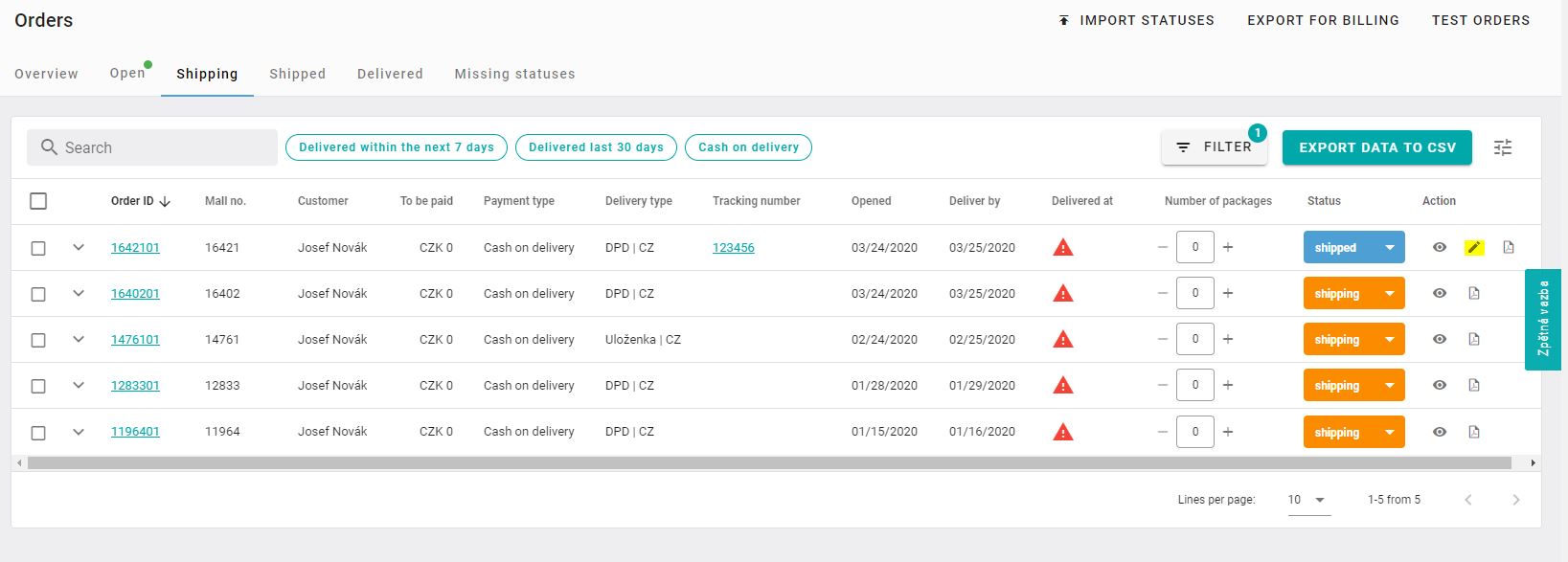Tick the select-all checkbox in table header
The width and height of the screenshot is (1568, 562).
coord(38,201)
